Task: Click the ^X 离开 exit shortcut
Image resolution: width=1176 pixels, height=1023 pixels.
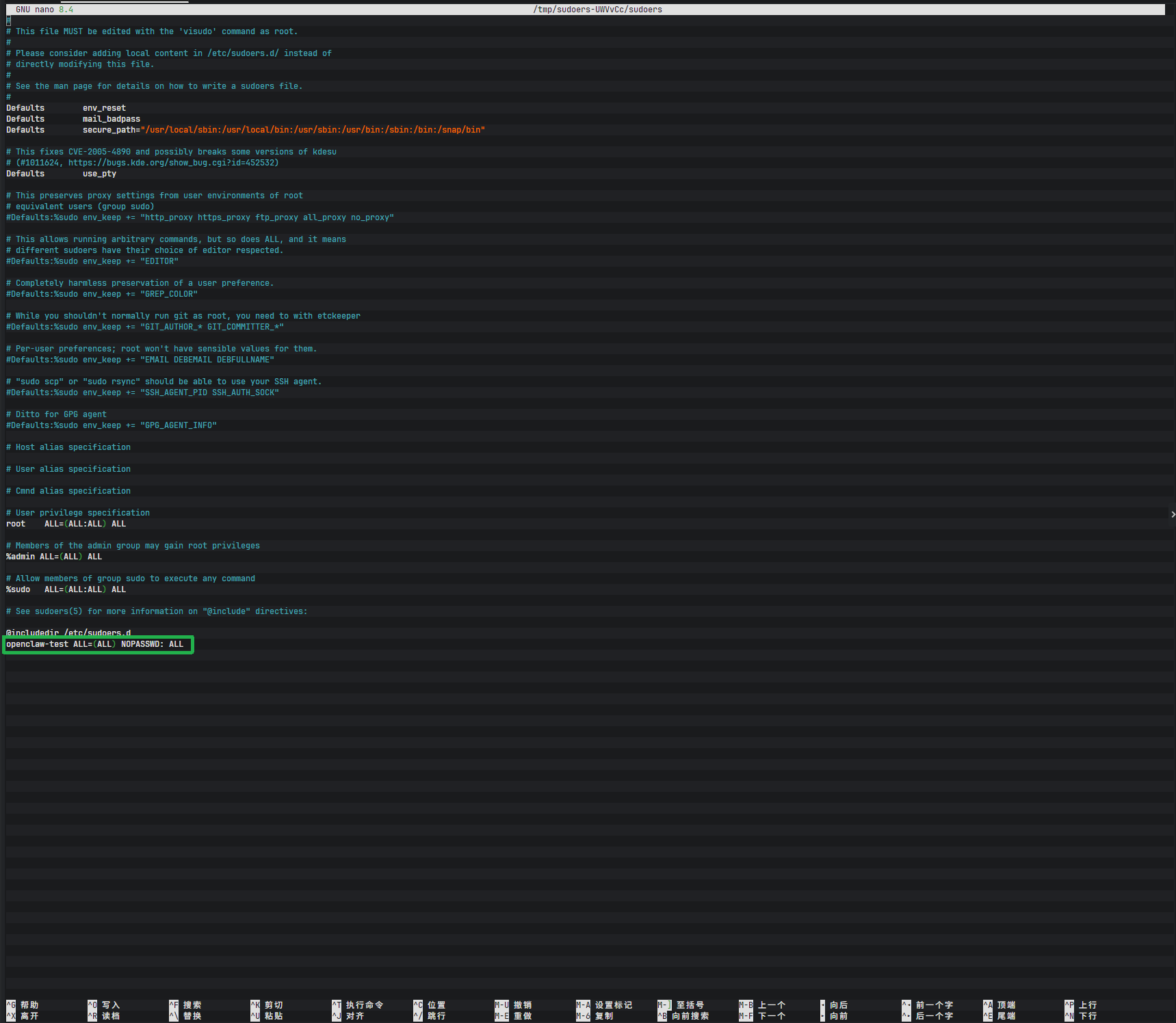Action: coord(23,1016)
